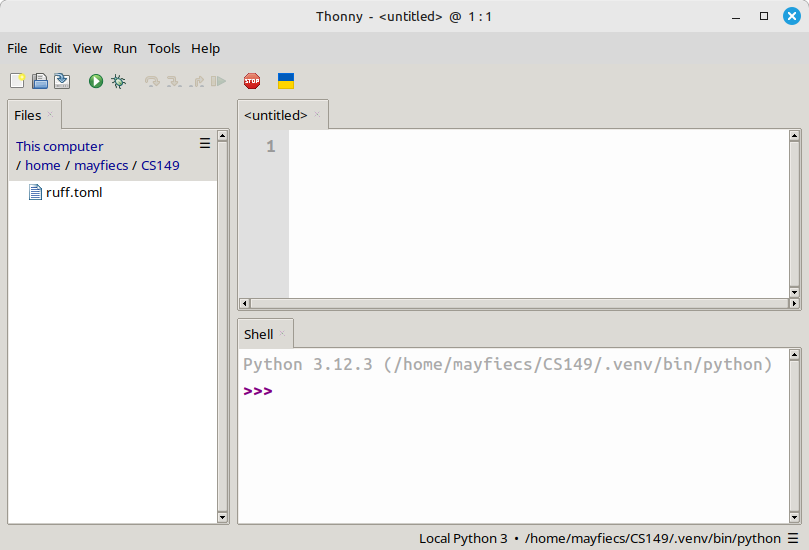Click the Save file toolbar icon
Image resolution: width=809 pixels, height=550 pixels.
click(x=62, y=81)
